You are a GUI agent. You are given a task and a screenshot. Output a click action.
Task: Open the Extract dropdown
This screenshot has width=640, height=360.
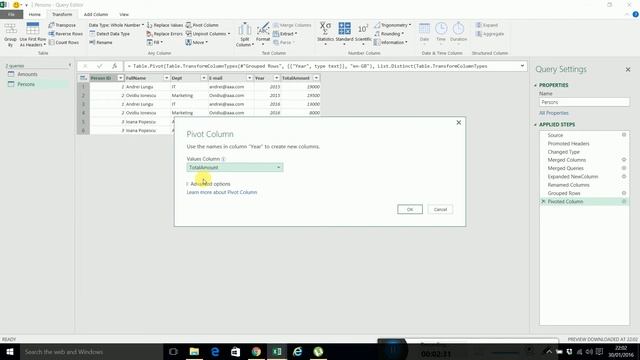285,34
